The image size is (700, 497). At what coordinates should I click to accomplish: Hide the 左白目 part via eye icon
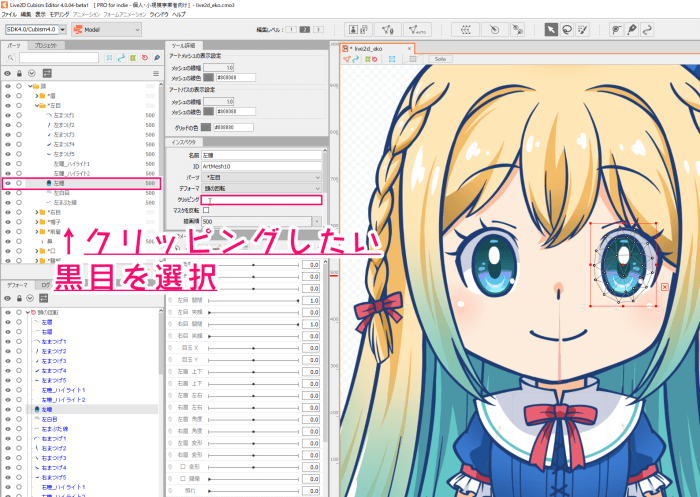pos(8,193)
